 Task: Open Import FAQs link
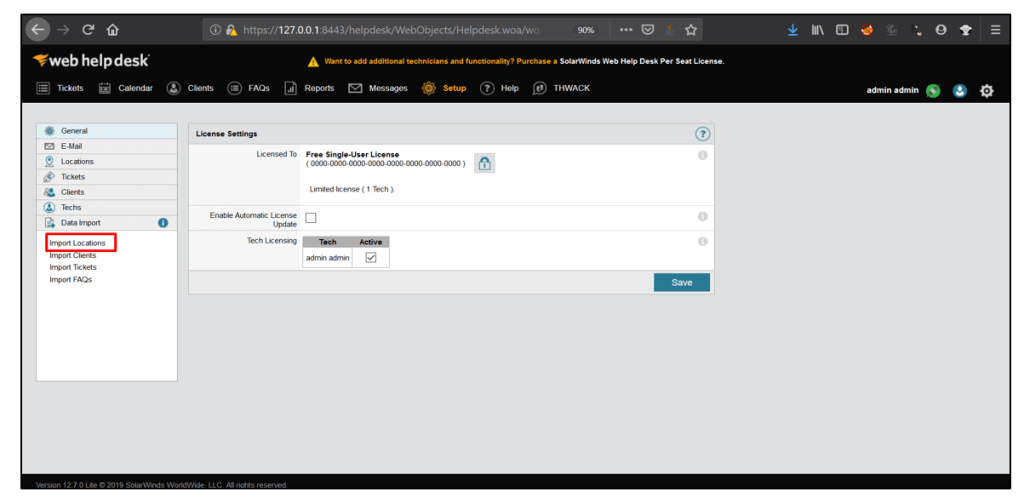coord(71,280)
